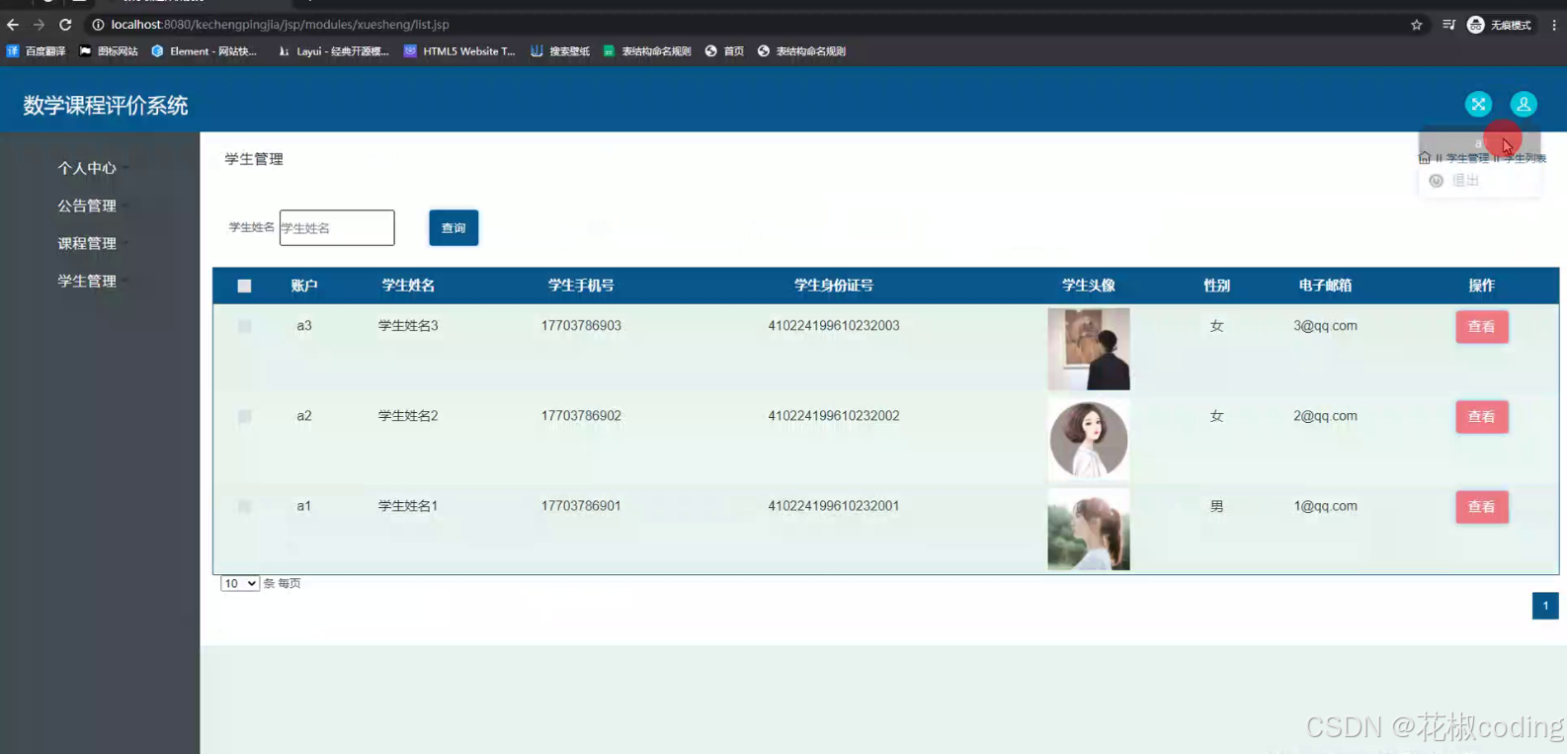
Task: Open 学生管理 sidebar menu
Action: (87, 281)
